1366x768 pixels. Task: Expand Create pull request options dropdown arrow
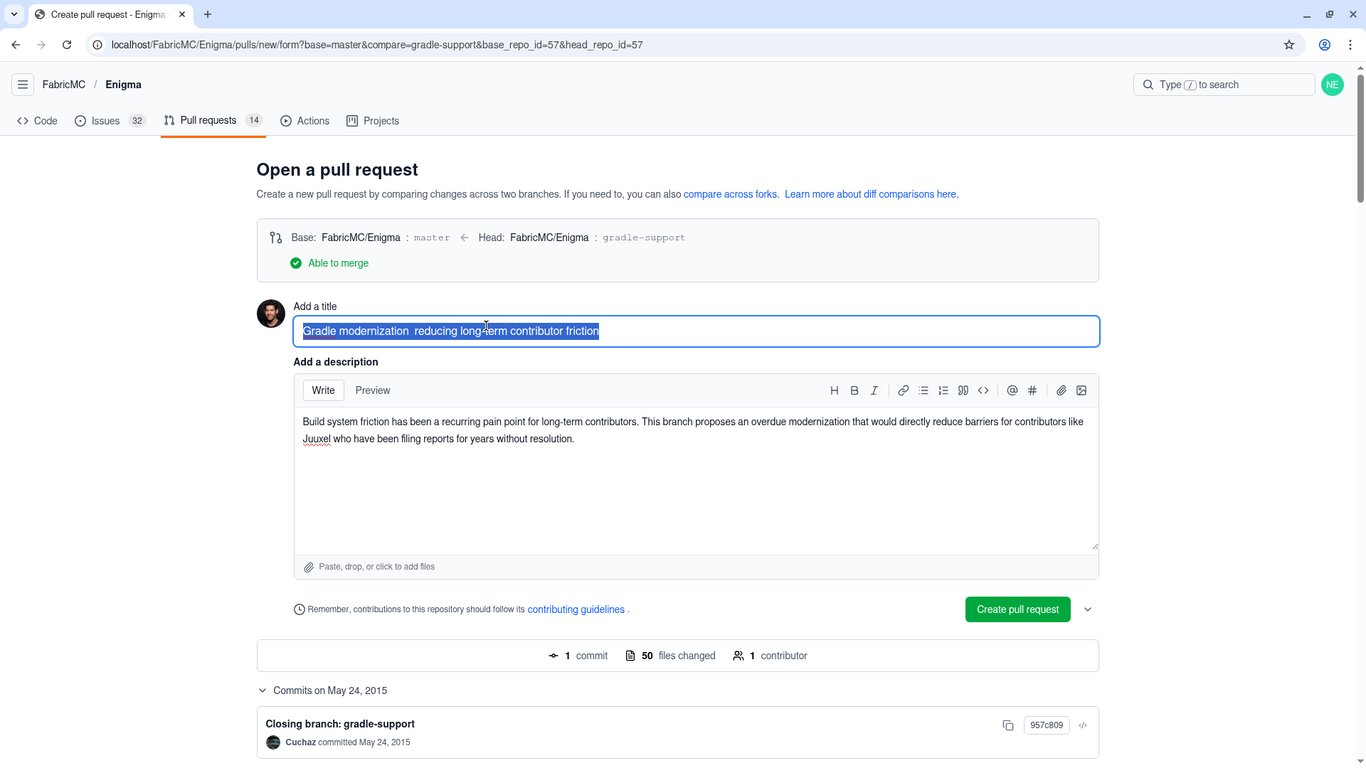[x=1088, y=610]
